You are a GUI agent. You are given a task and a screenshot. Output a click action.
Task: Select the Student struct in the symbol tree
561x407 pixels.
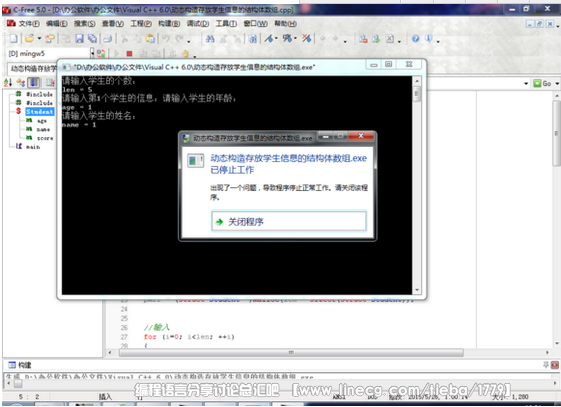click(x=39, y=112)
